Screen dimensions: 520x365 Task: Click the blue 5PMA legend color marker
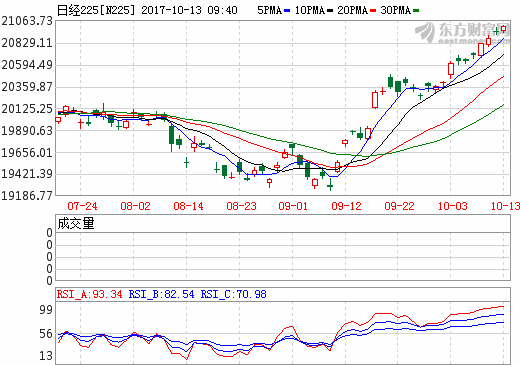click(287, 11)
